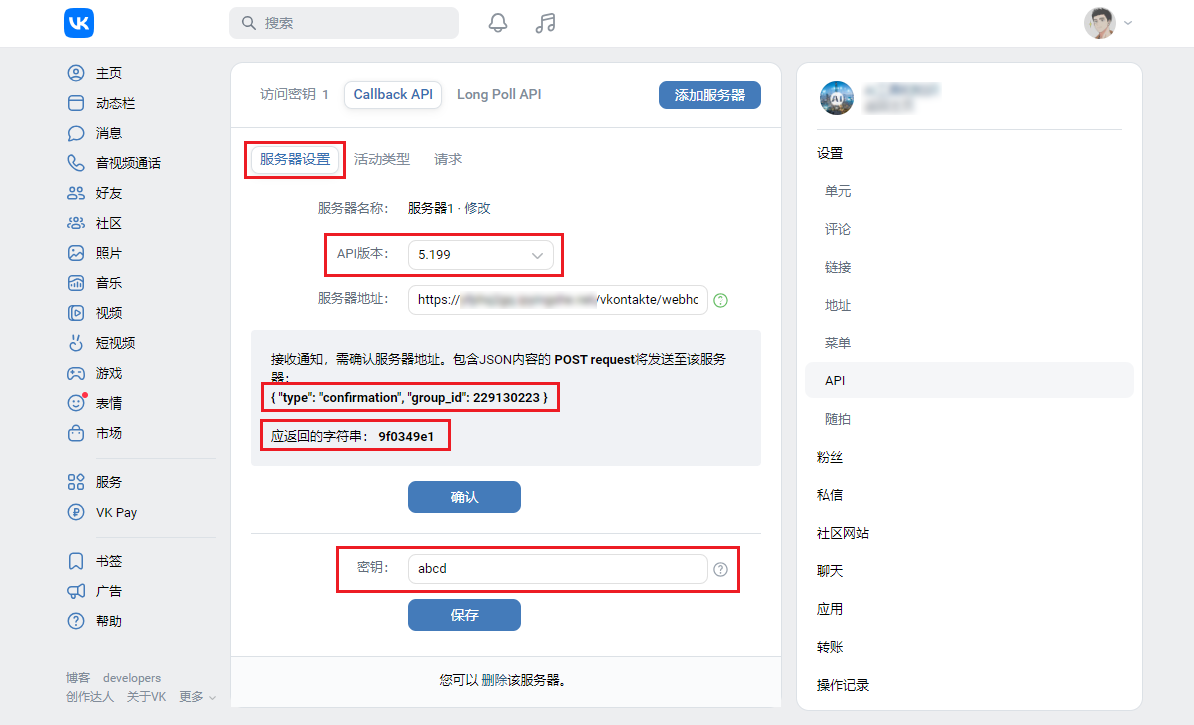This screenshot has width=1194, height=725.
Task: Click the 游戏 games controller icon
Action: (x=76, y=373)
